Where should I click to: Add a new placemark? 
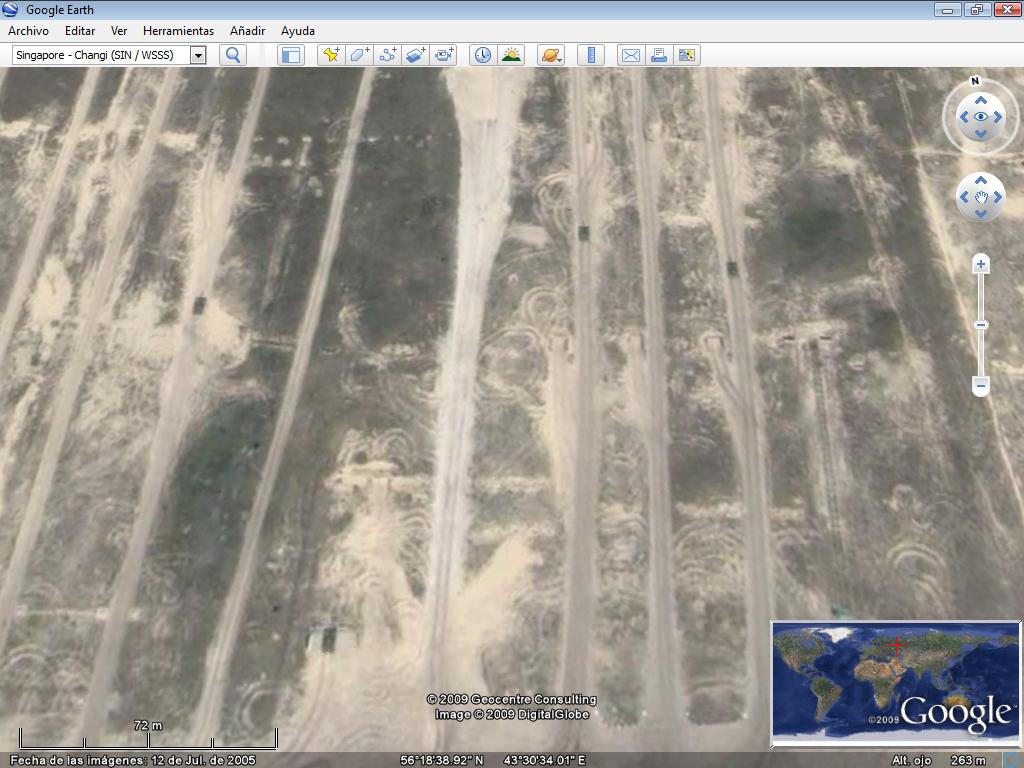click(x=331, y=55)
